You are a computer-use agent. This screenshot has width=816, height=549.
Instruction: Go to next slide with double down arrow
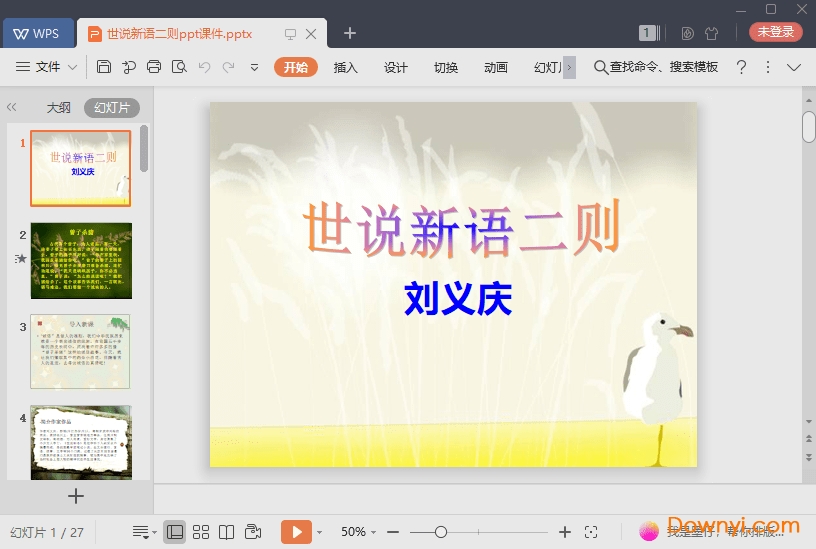coord(809,457)
